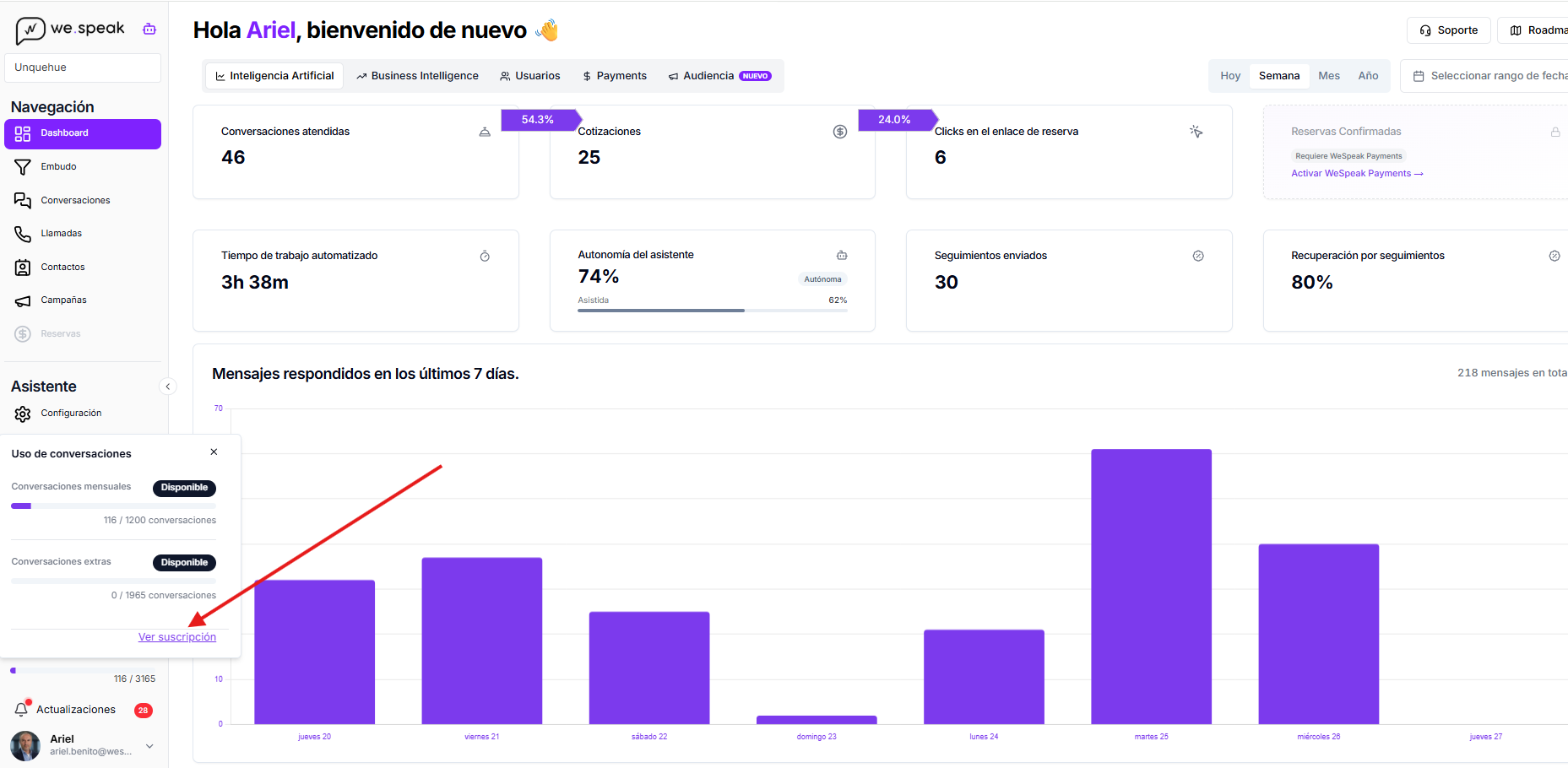Viewport: 1568px width, 768px height.
Task: Click the icon in Seguimientos enviados card
Action: coord(1198,256)
